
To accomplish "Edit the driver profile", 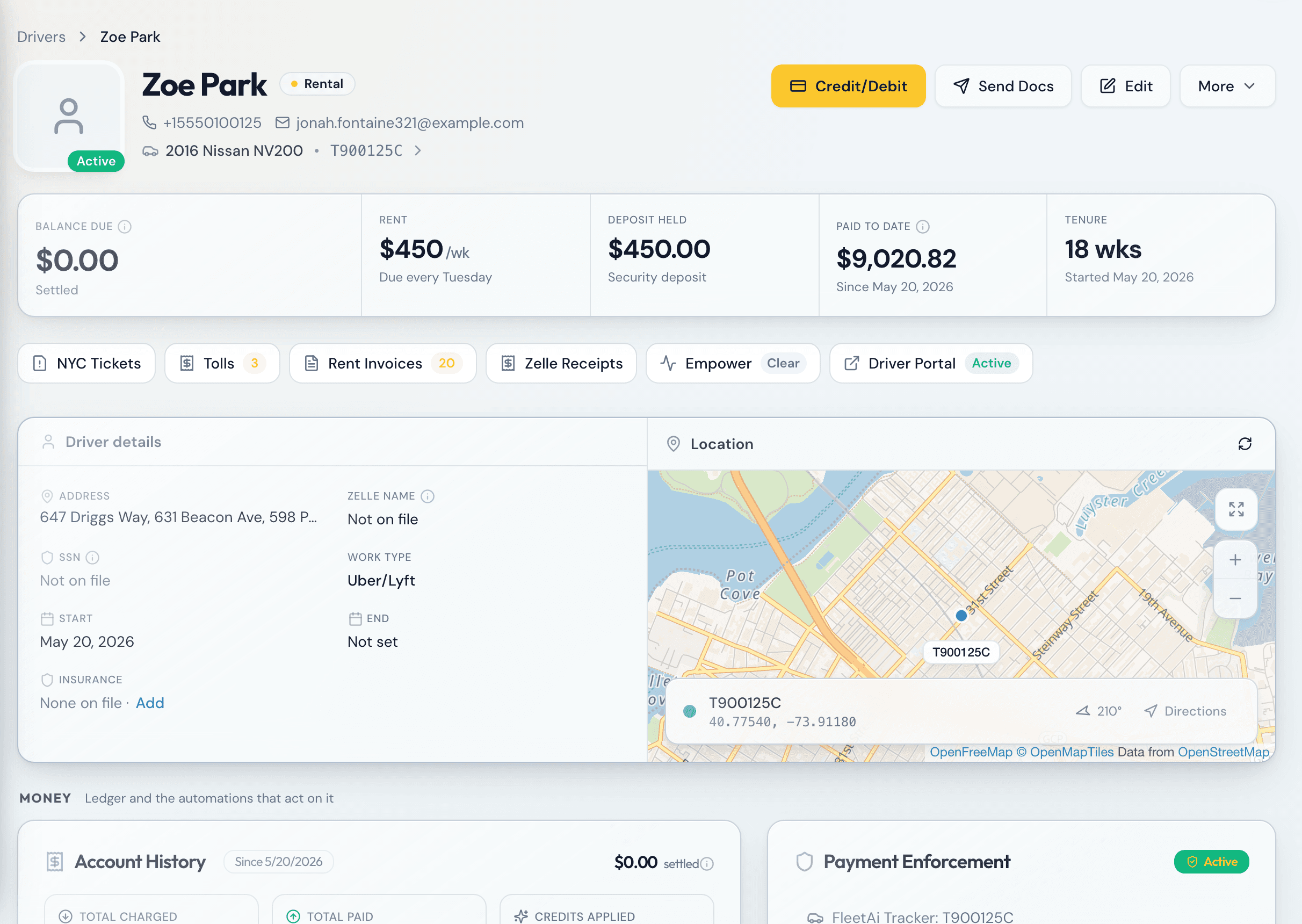I will (1125, 86).
